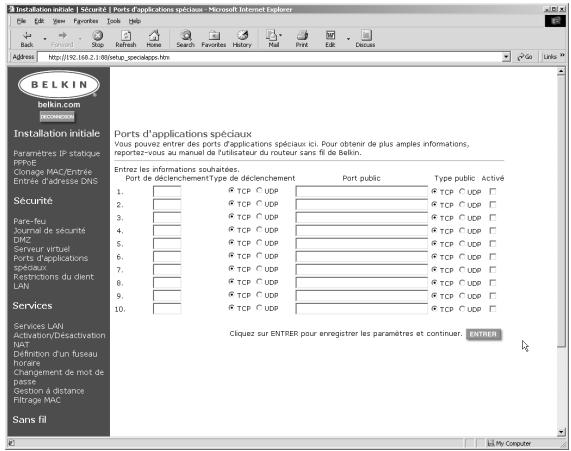571x451 pixels.
Task: Click the Go button beside address bar
Action: click(525, 57)
